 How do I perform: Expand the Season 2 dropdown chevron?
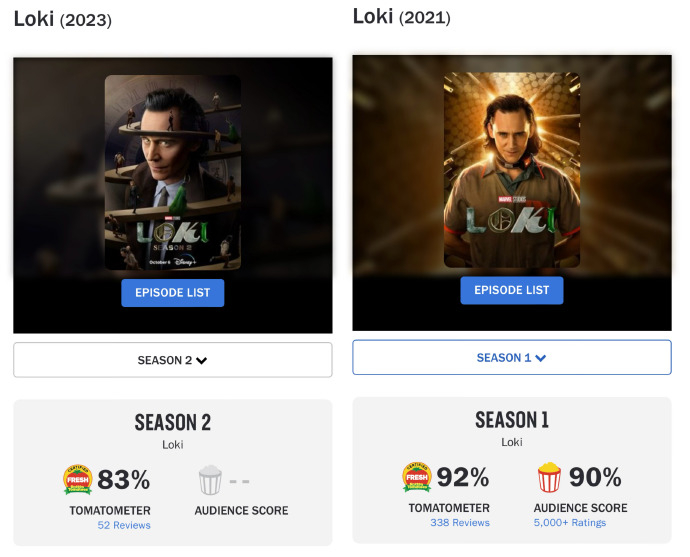click(x=202, y=361)
